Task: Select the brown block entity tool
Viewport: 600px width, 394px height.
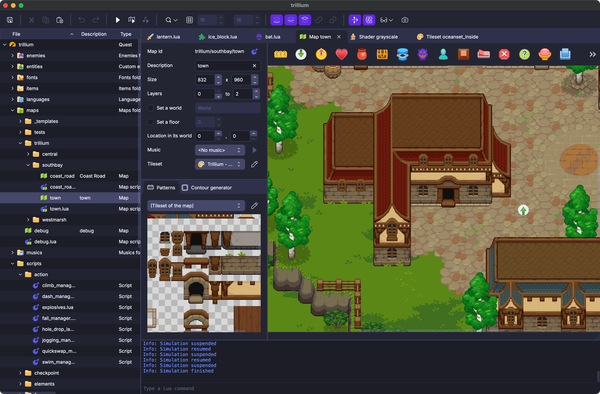Action: [463, 54]
